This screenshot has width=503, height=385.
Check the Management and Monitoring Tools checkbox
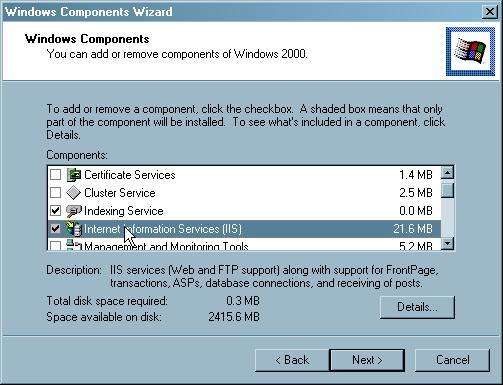point(55,246)
